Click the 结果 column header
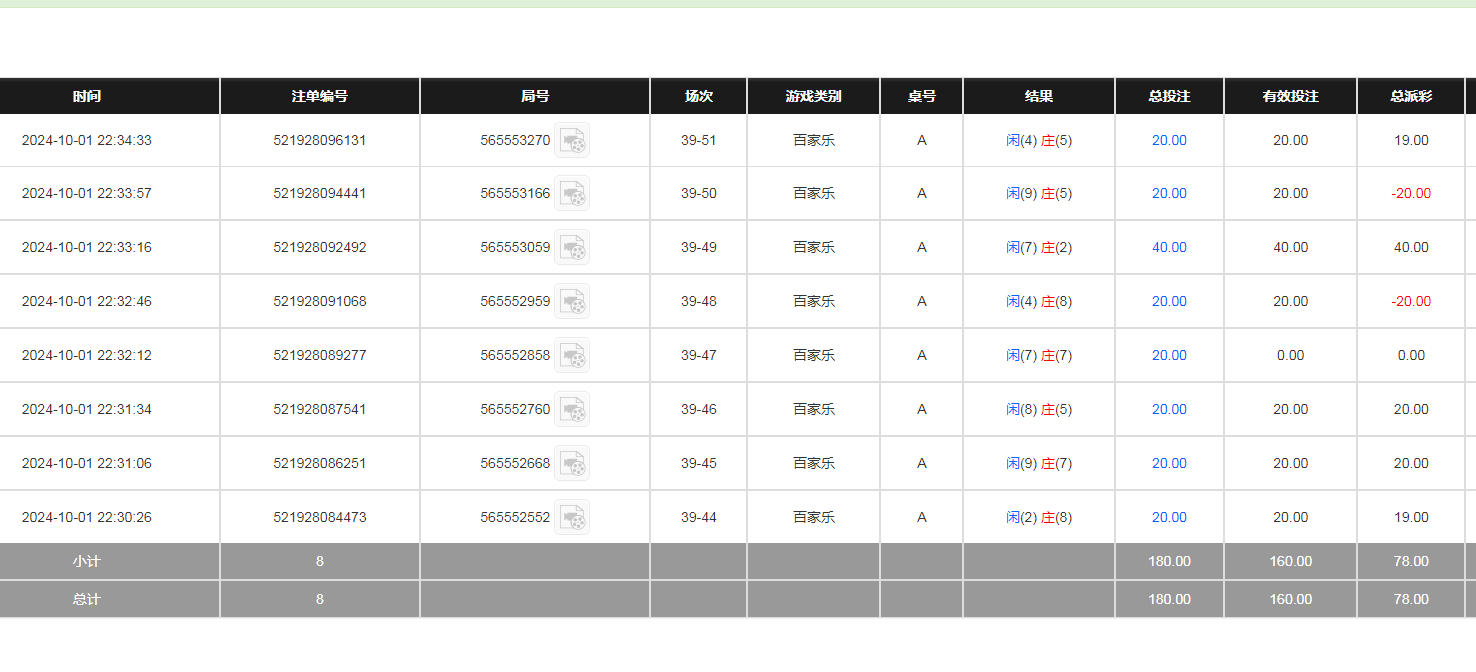 click(x=1039, y=97)
